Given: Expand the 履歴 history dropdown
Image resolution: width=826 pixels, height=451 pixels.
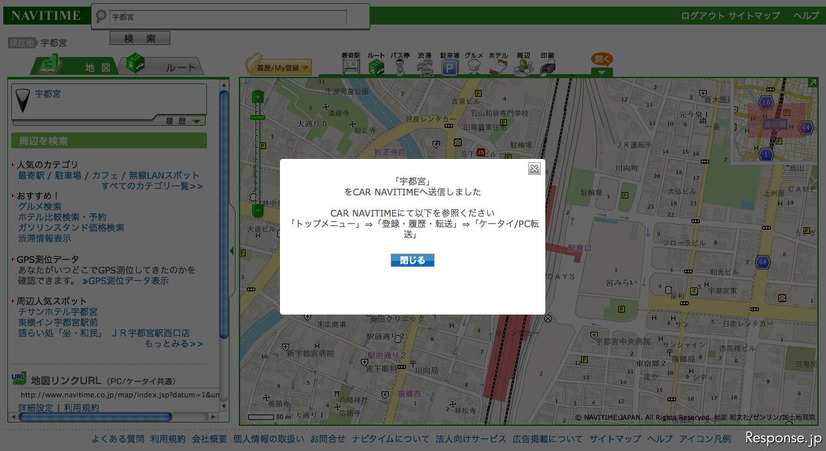Looking at the screenshot, I should coord(183,121).
